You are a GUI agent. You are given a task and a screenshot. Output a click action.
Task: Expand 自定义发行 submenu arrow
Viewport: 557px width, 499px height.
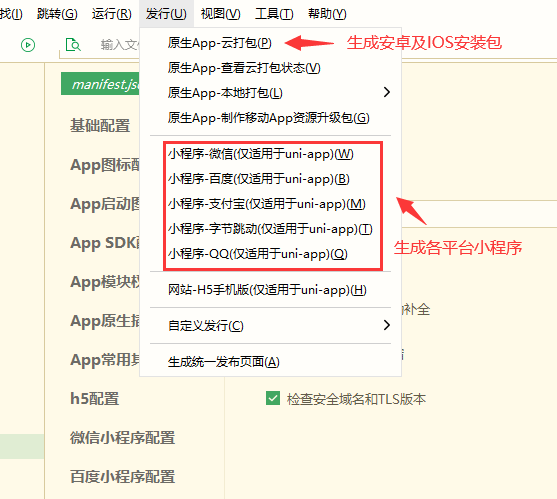click(x=387, y=325)
